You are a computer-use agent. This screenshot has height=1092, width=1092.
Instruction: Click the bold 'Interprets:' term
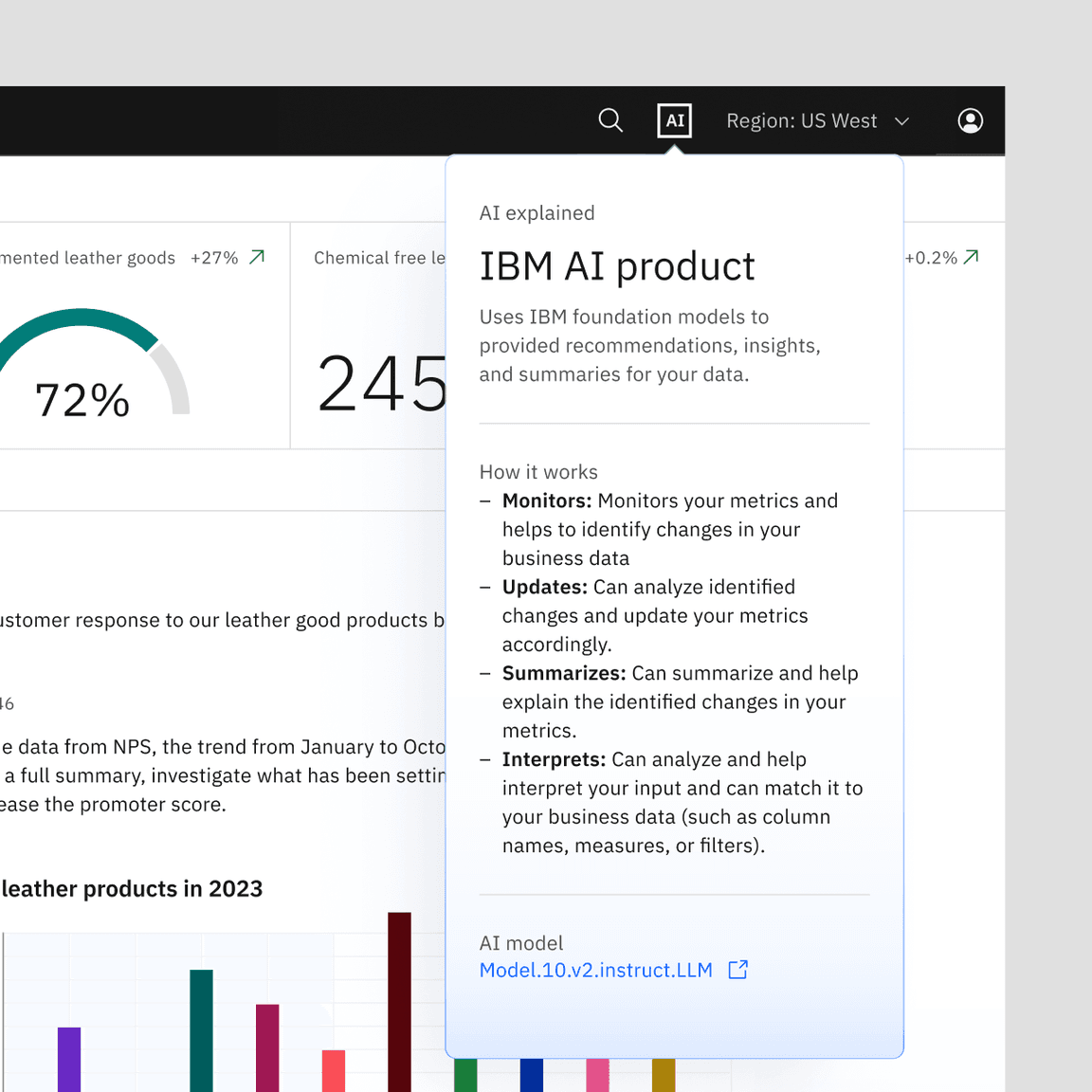point(554,759)
